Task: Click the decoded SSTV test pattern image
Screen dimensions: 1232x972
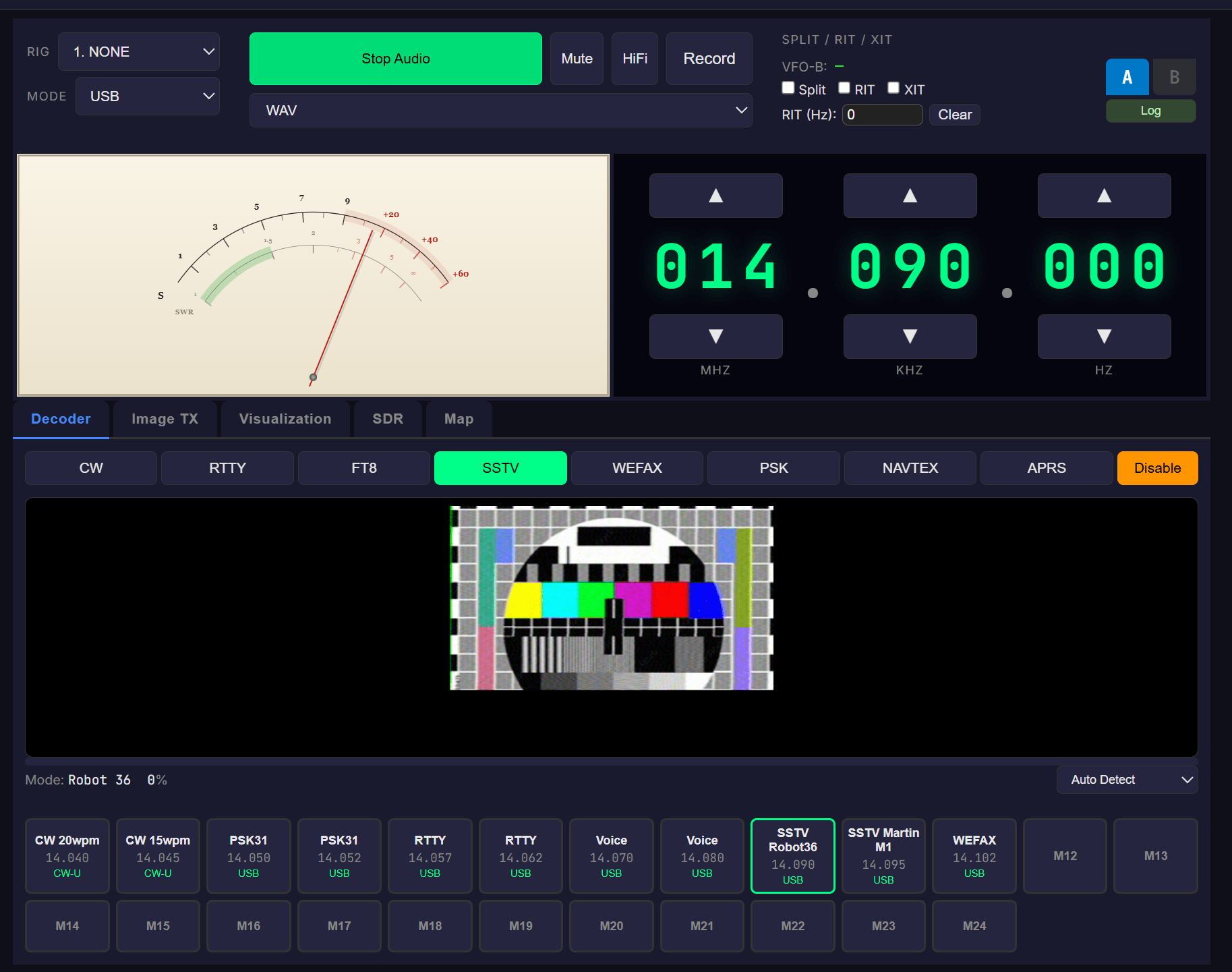Action: click(x=612, y=598)
